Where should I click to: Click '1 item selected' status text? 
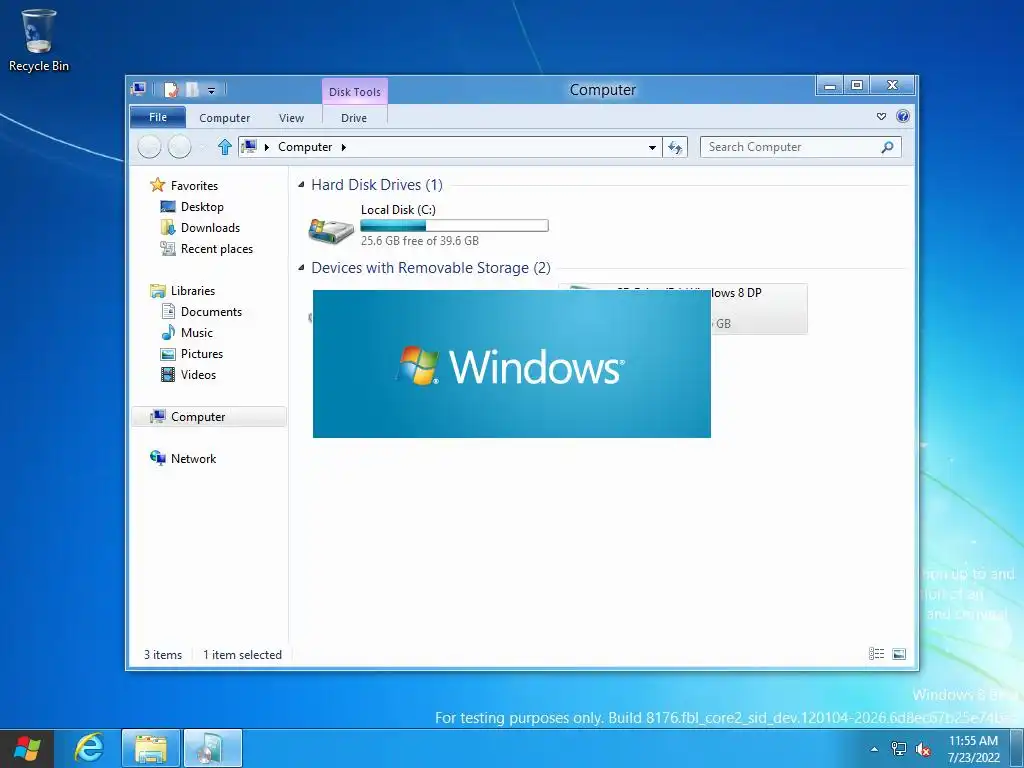coord(242,654)
